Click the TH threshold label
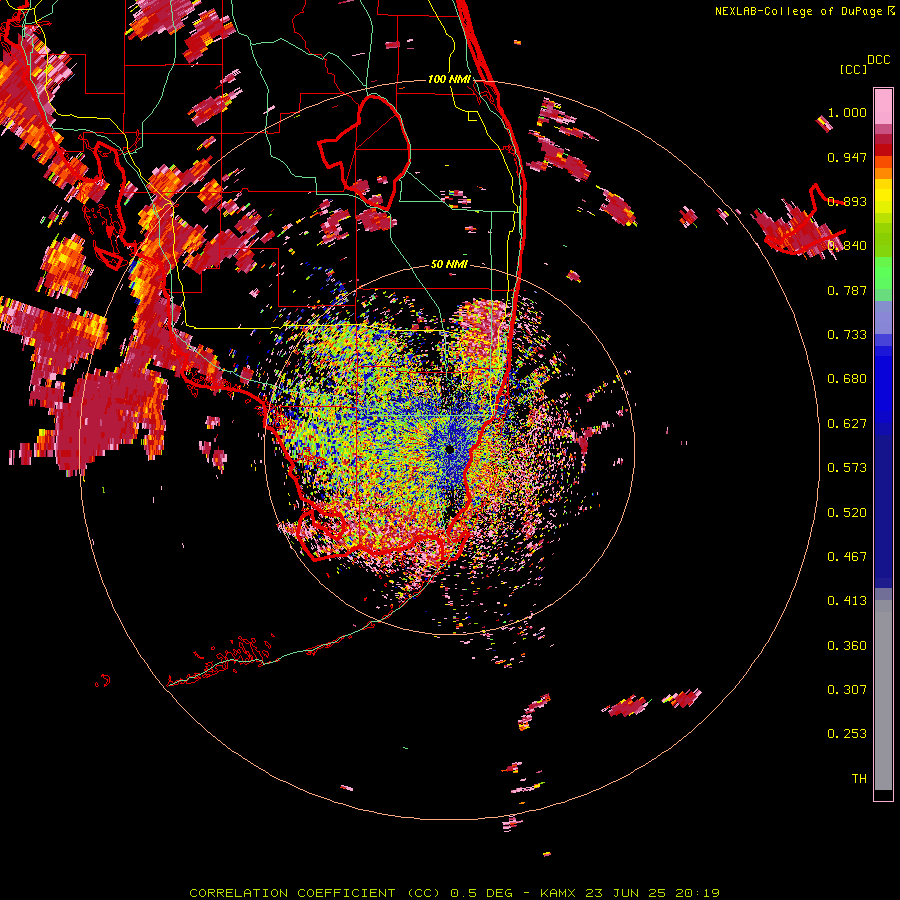Screen dimensions: 900x900 point(859,778)
